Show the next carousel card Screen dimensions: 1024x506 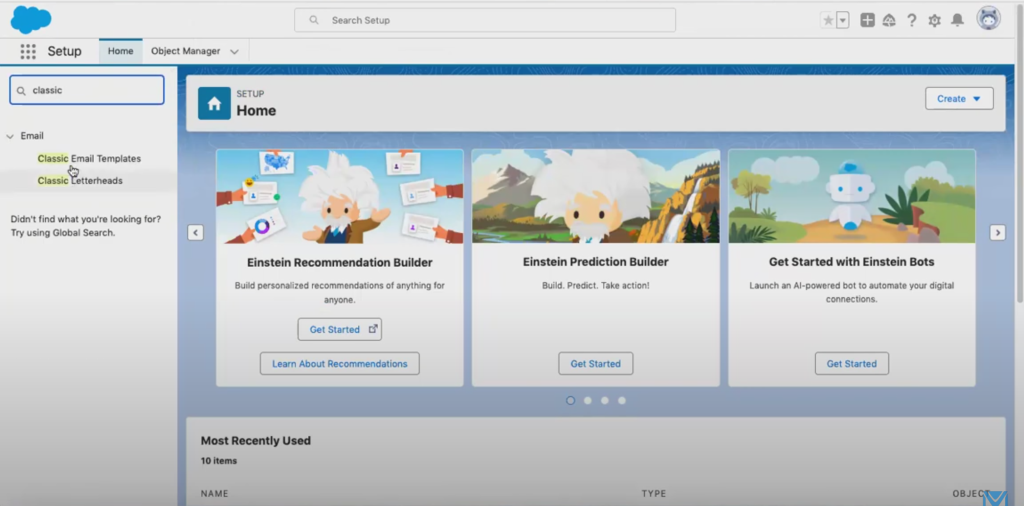[x=997, y=232]
